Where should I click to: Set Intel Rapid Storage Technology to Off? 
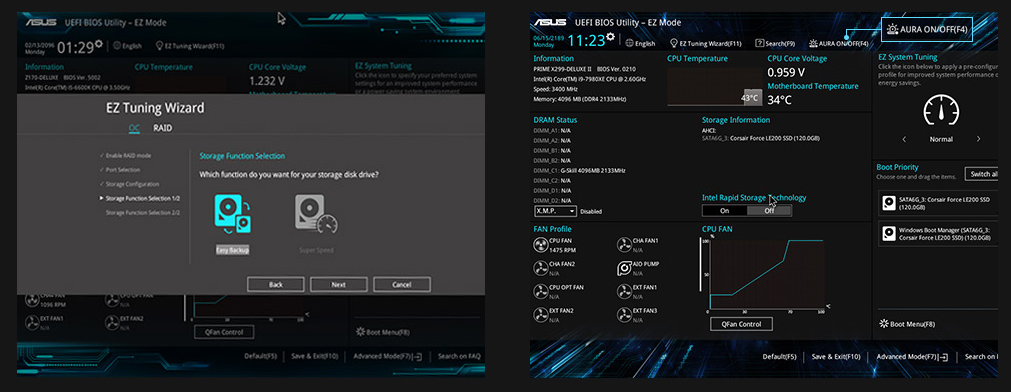pos(769,211)
